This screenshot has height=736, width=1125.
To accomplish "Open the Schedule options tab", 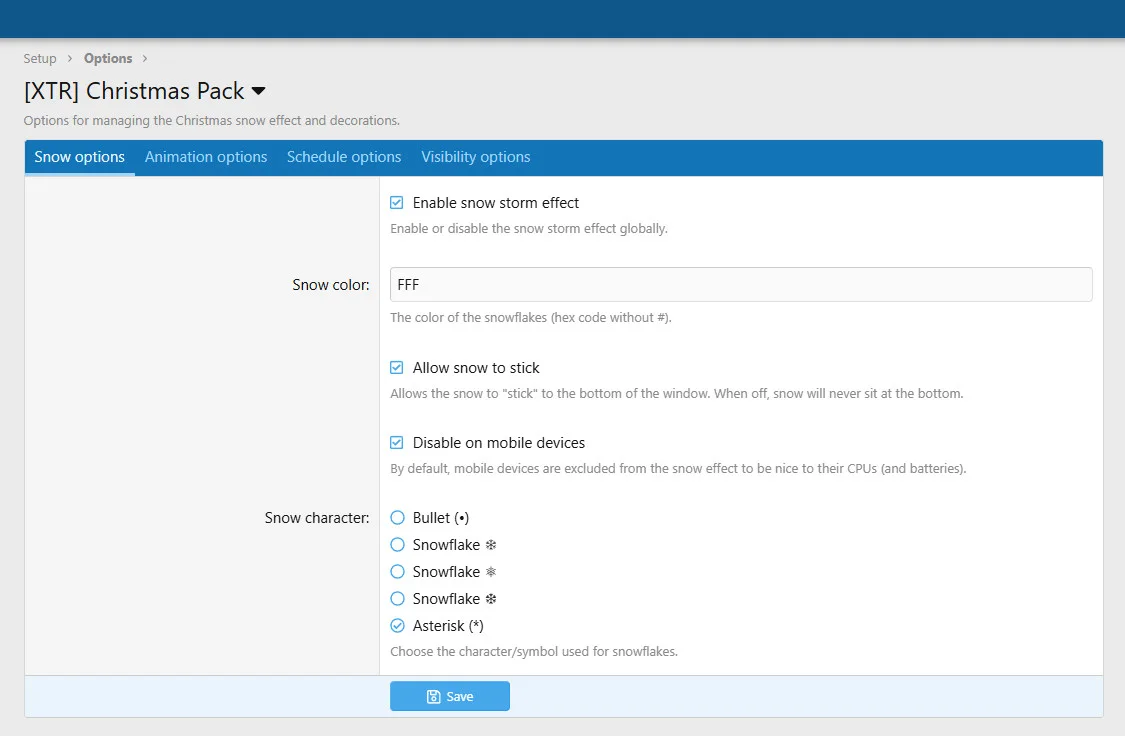I will tap(344, 157).
